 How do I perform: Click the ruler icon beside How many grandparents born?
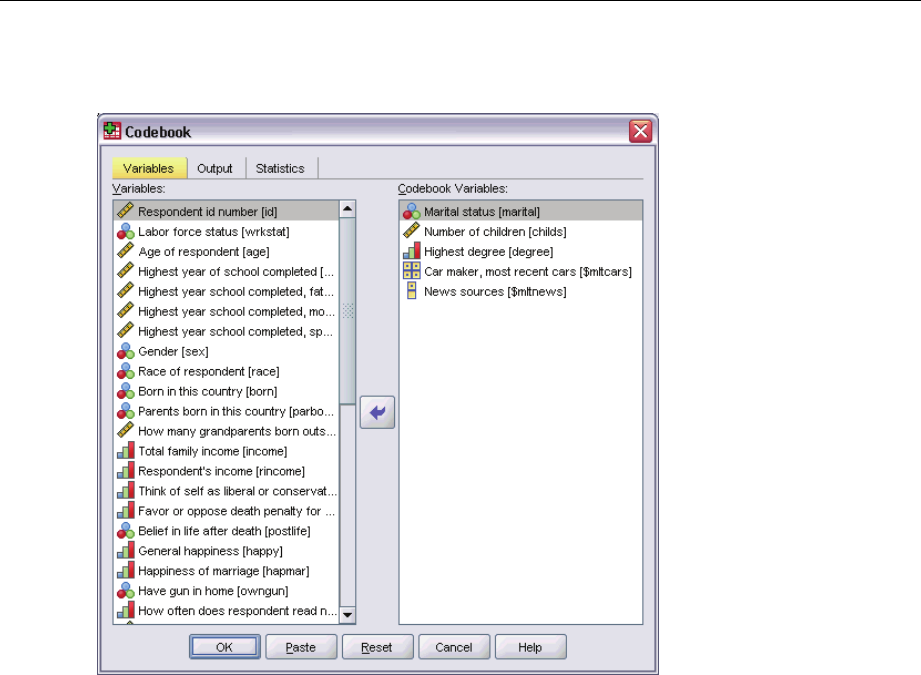pos(125,431)
